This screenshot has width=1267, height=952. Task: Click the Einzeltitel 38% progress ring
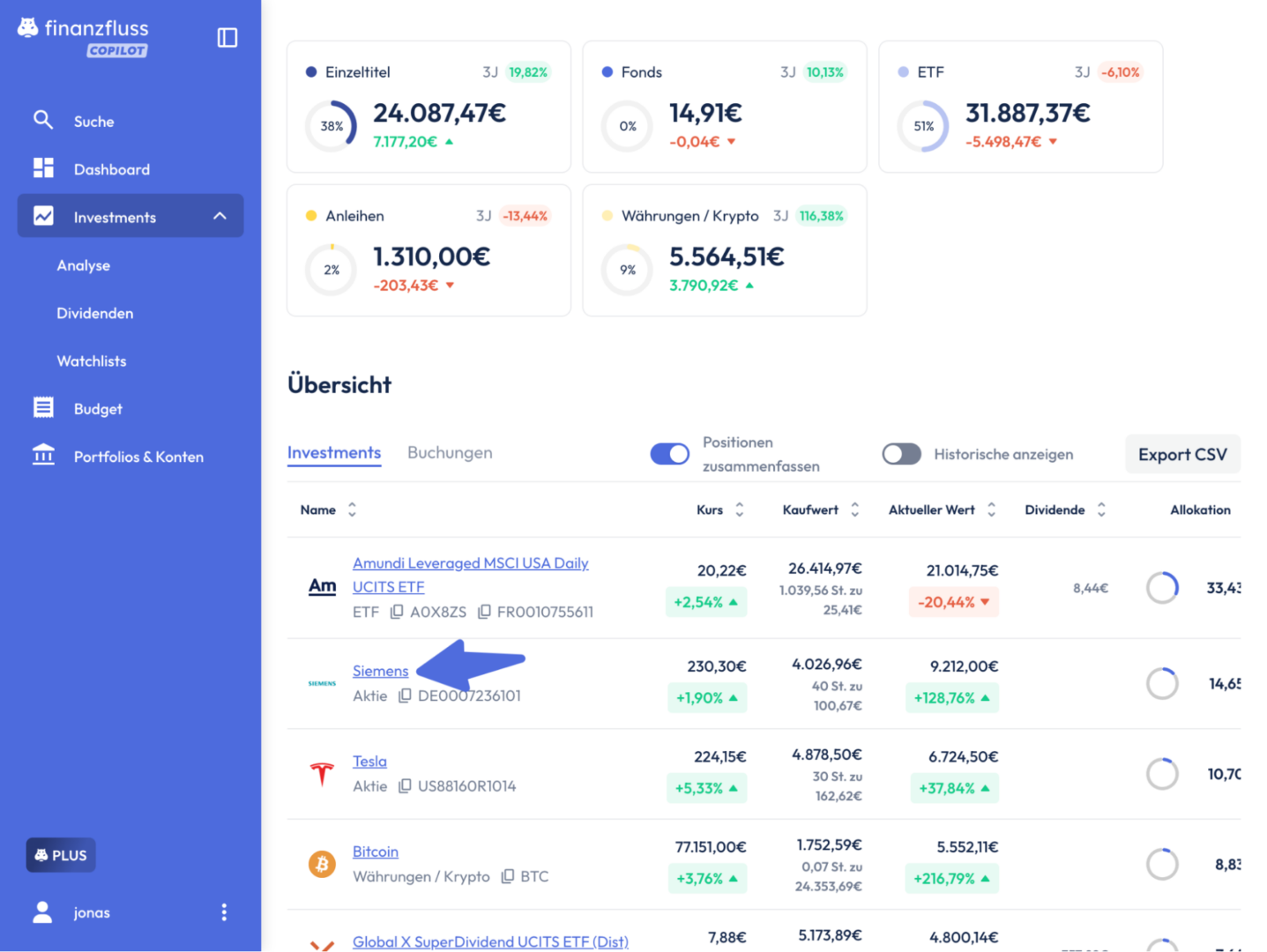tap(332, 126)
